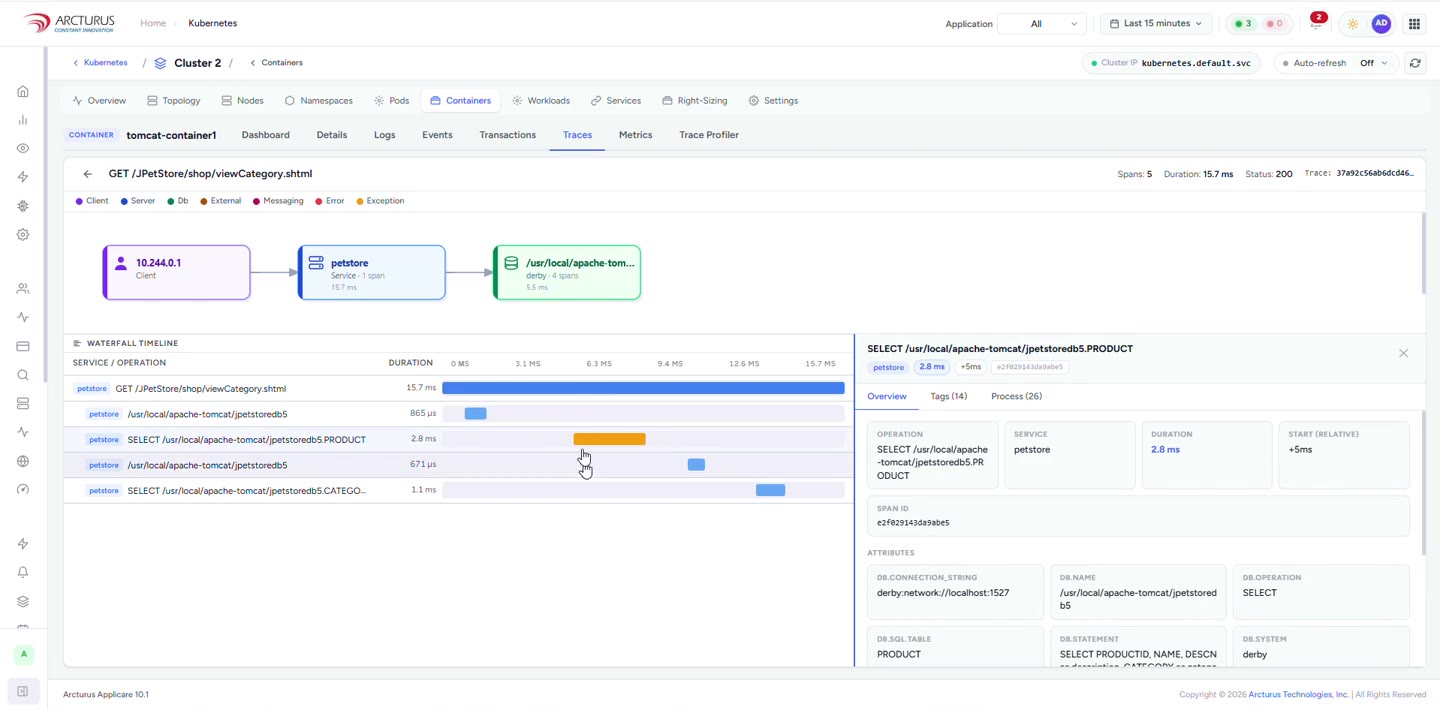Image resolution: width=1440 pixels, height=710 pixels.
Task: Switch to the Trace Profiler tab
Action: pyautogui.click(x=709, y=135)
